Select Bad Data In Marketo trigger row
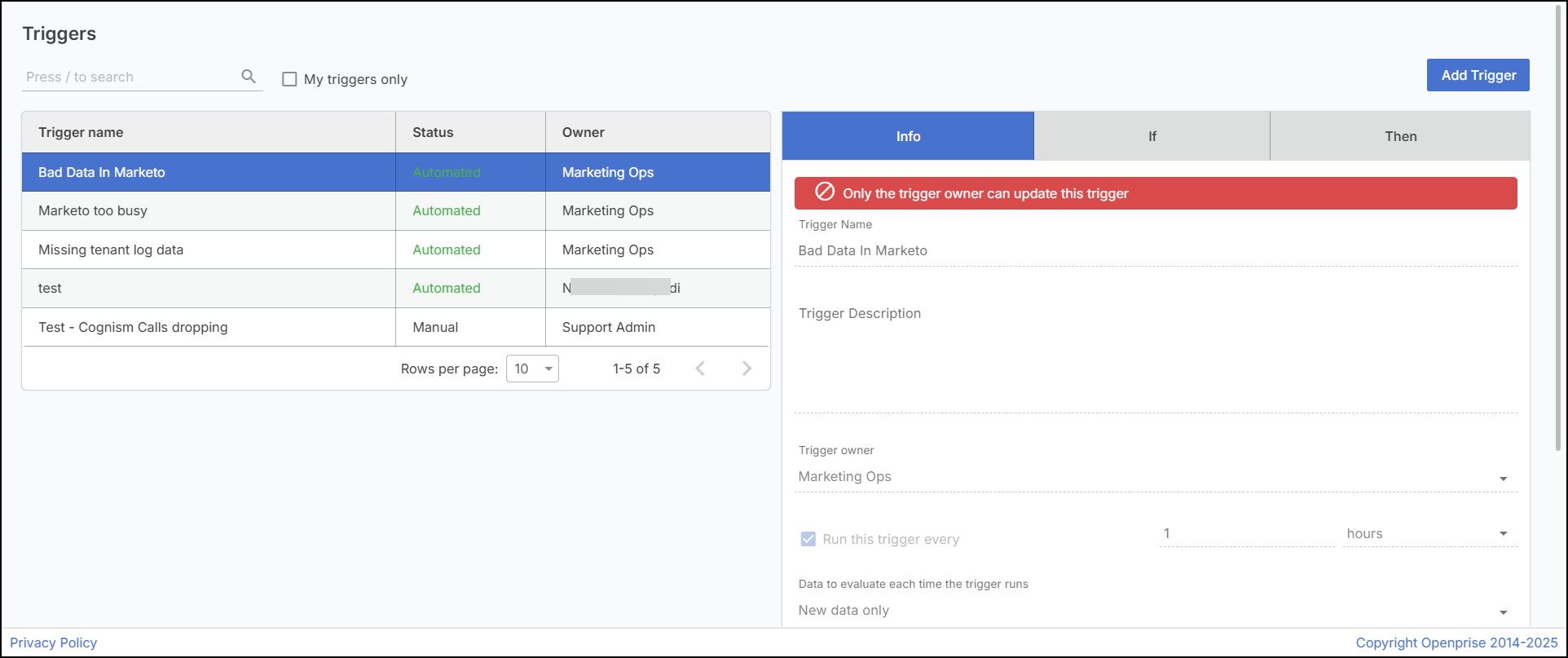1568x658 pixels. (x=396, y=172)
